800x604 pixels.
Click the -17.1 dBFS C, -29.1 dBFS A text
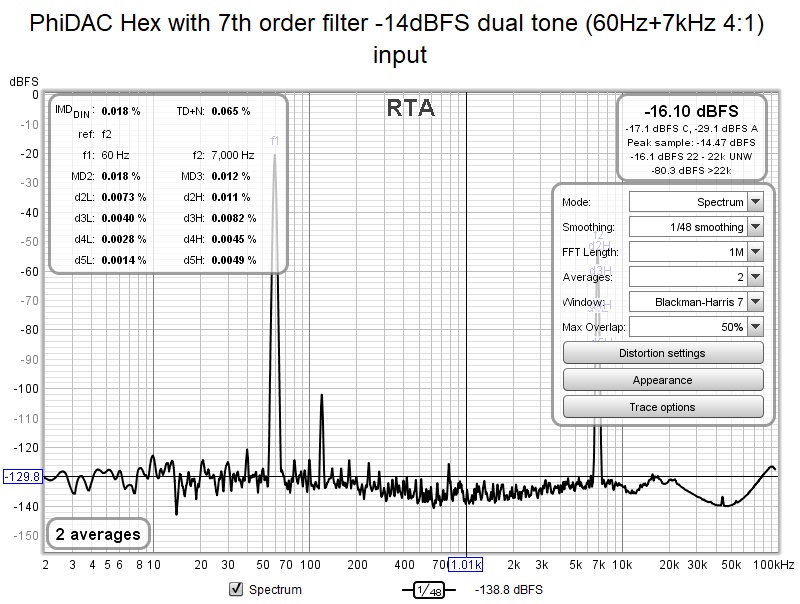(x=691, y=129)
